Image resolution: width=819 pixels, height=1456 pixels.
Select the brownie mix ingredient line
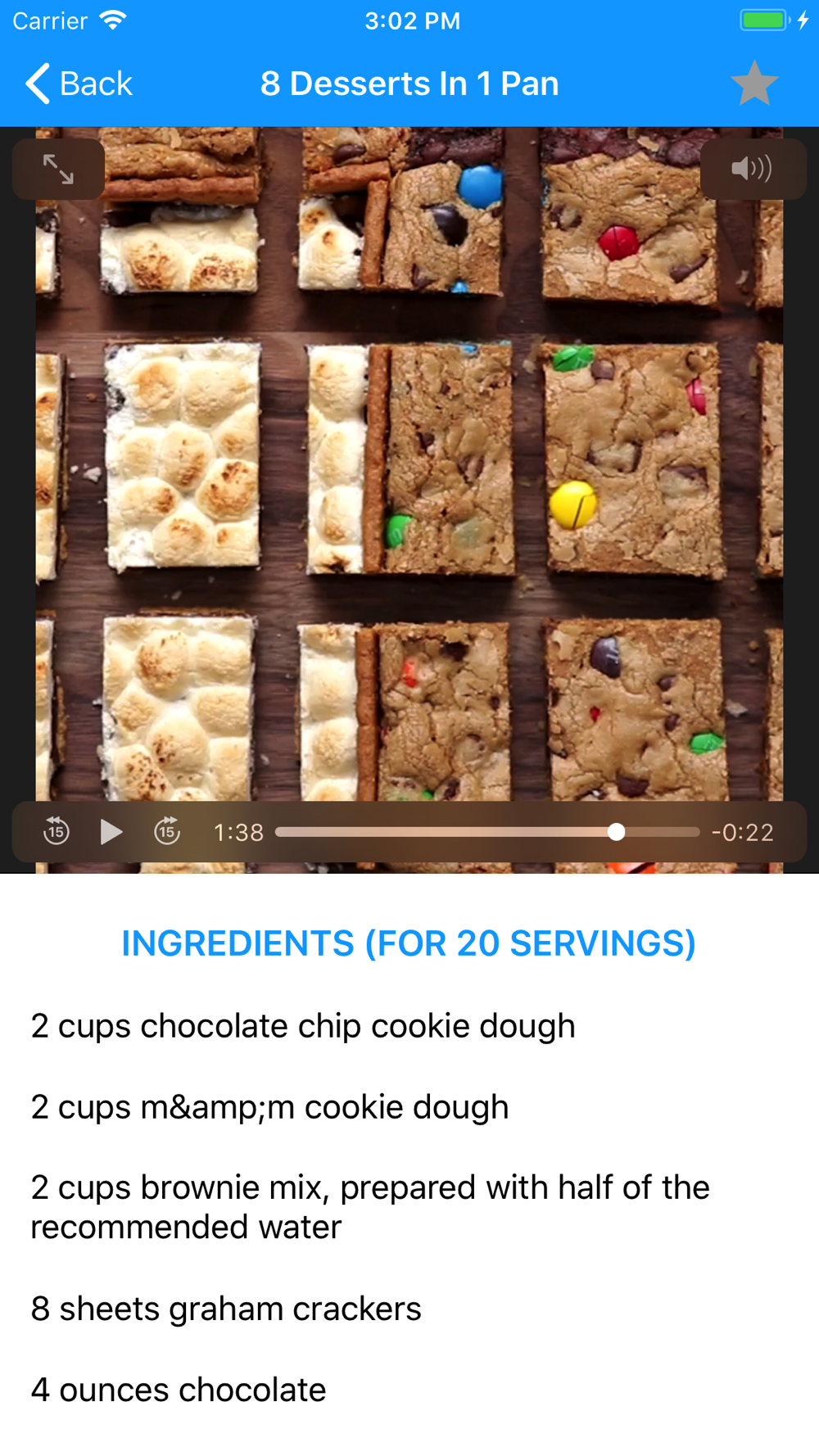tap(370, 1207)
